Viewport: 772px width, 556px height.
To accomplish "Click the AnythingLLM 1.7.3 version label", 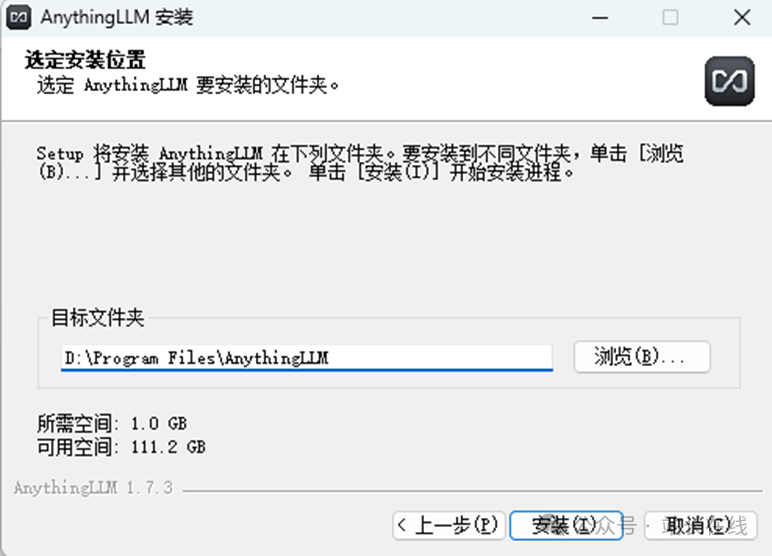I will coord(94,488).
